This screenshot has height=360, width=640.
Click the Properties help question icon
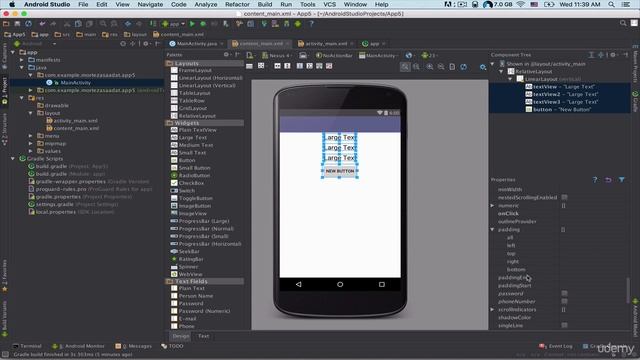click(x=595, y=180)
